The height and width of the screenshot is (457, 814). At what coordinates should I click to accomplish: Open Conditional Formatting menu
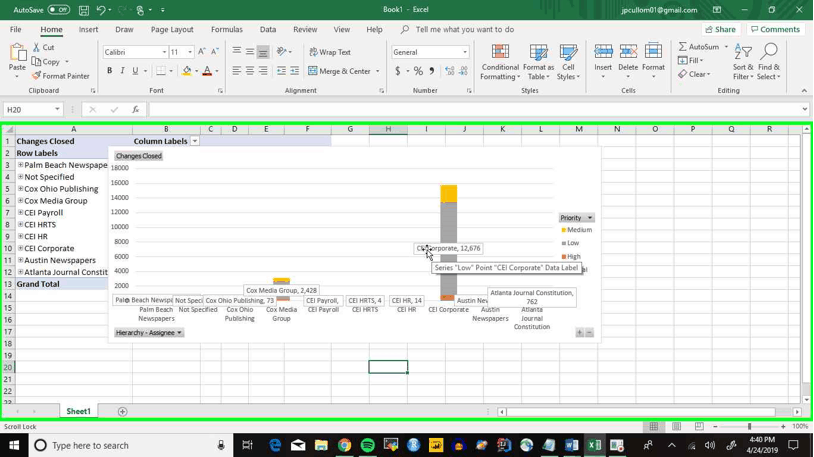[x=500, y=62]
